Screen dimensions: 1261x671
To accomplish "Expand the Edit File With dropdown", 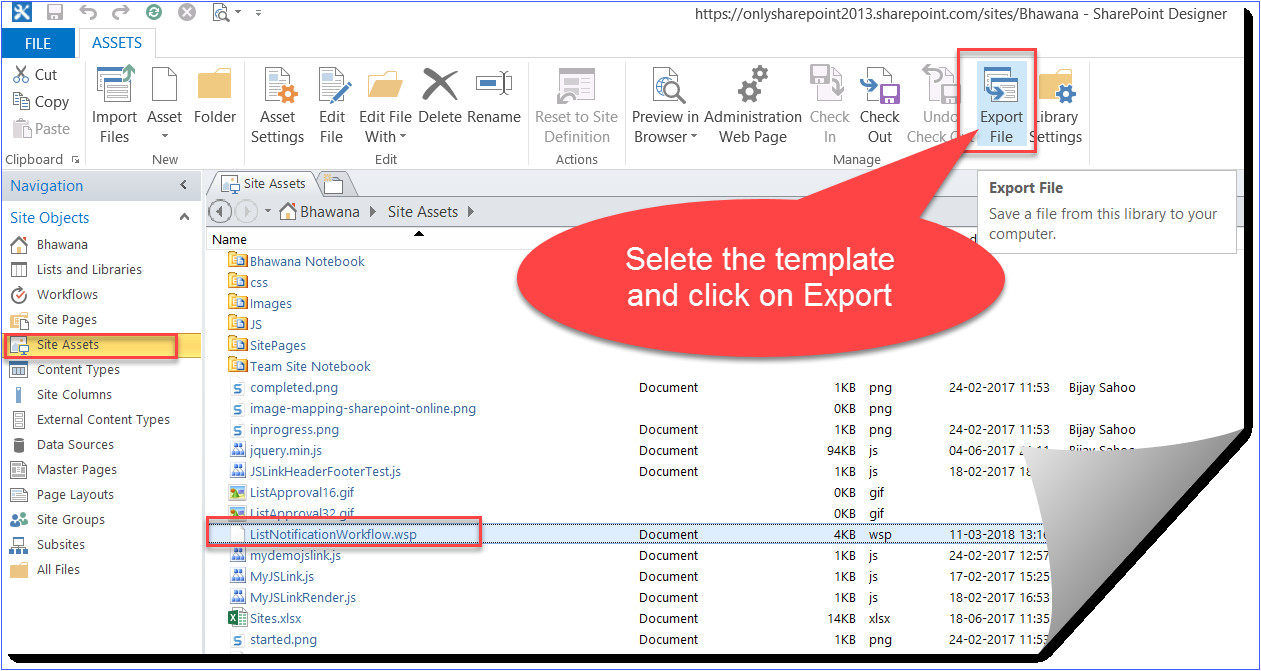I will coord(385,137).
